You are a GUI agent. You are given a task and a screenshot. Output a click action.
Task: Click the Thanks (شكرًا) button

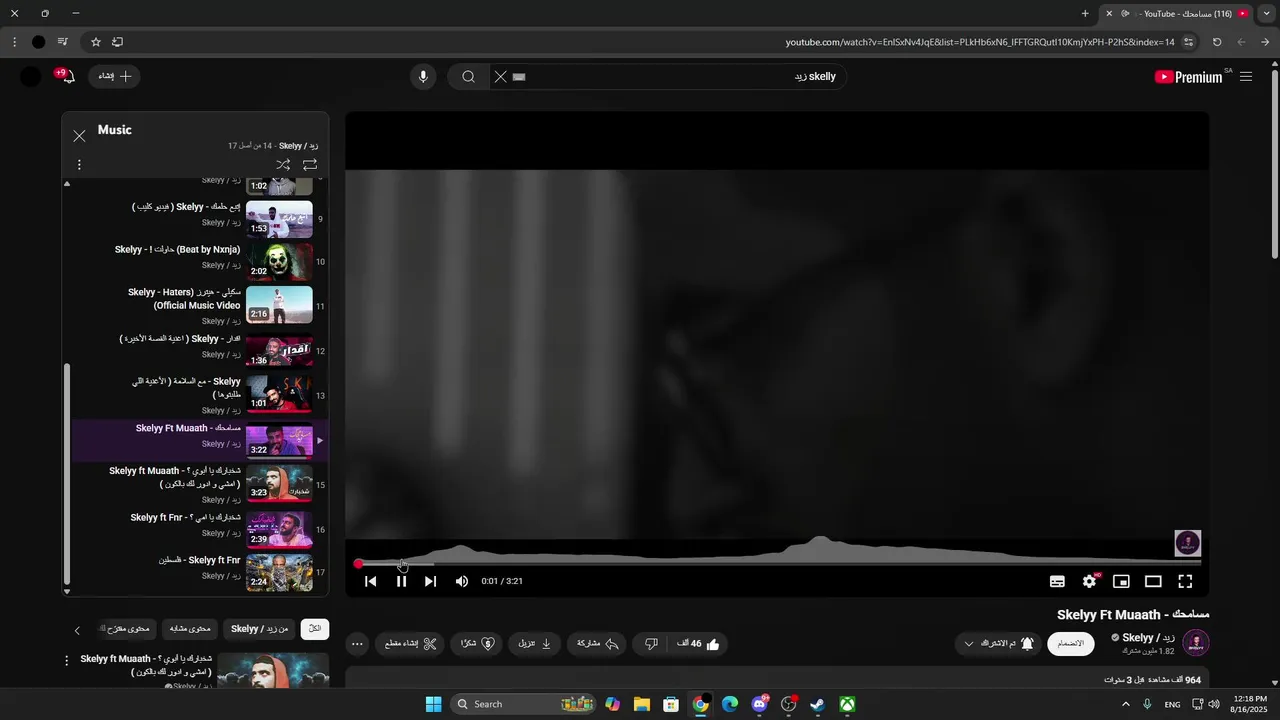click(x=476, y=644)
